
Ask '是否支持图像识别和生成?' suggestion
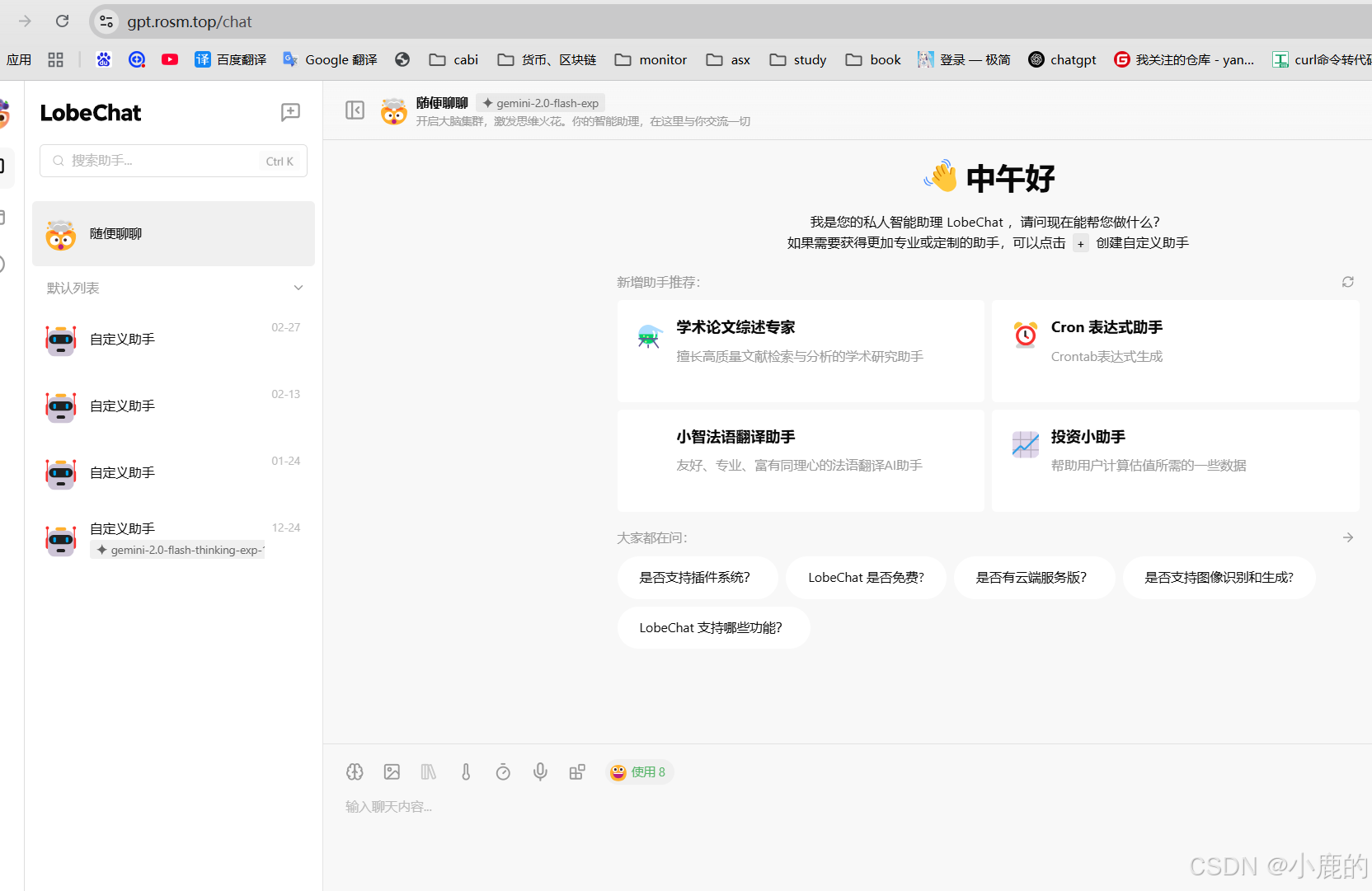(x=1219, y=578)
